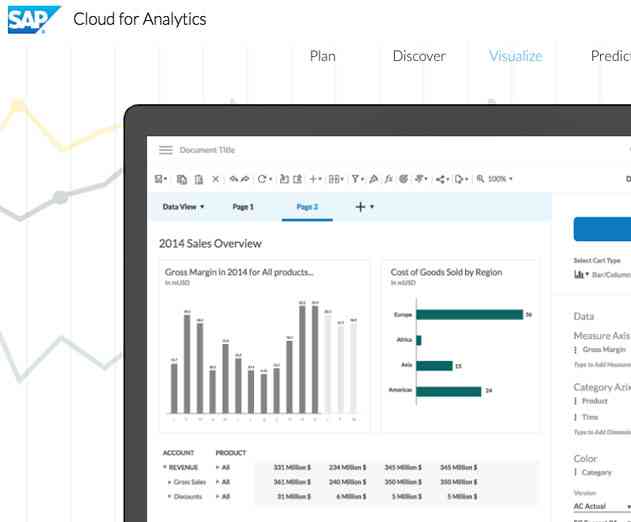
Task: Expand product All in the REVENUE row
Action: click(x=218, y=467)
